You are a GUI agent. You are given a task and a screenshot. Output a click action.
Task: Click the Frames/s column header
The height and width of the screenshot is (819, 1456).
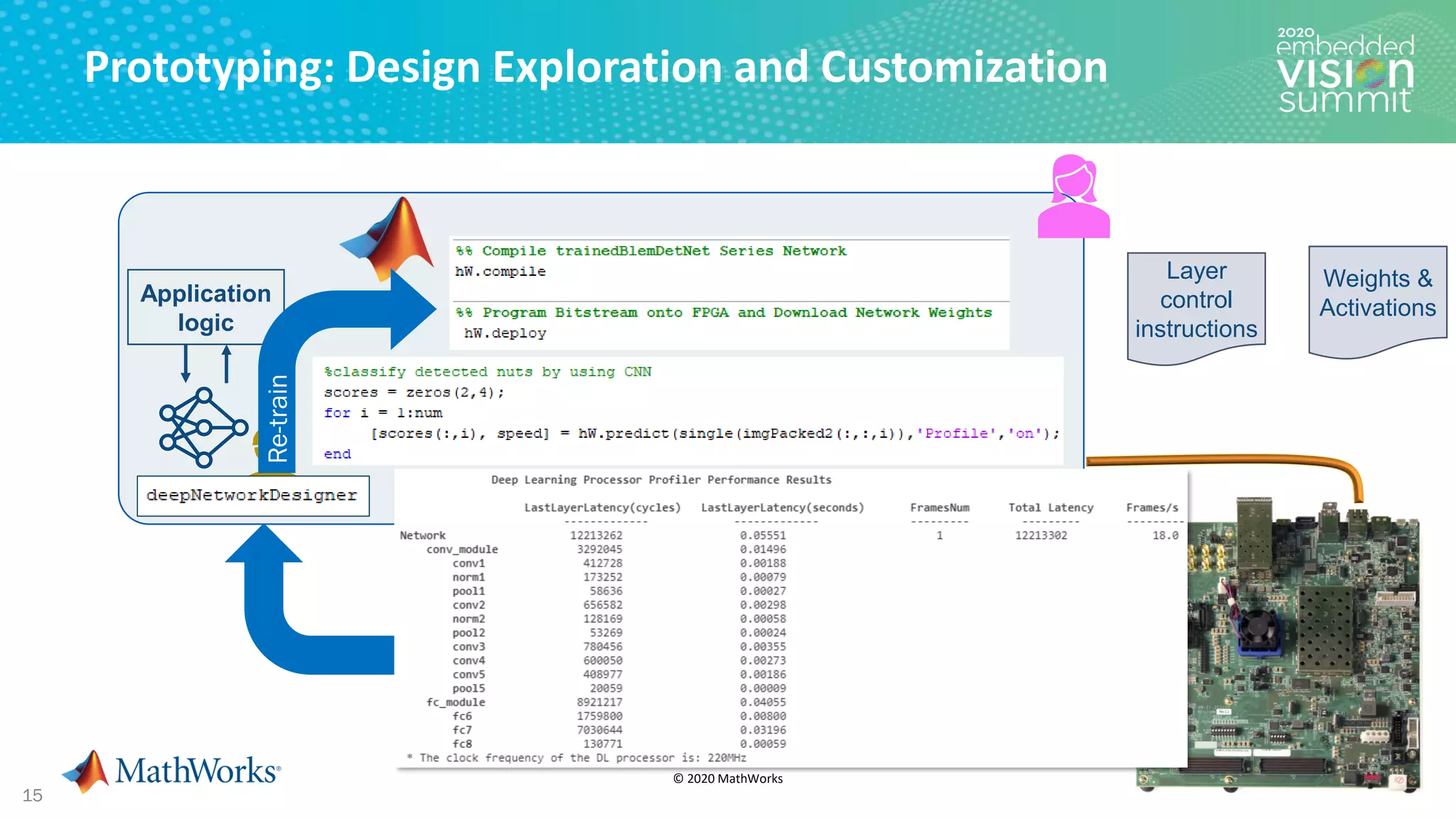pyautogui.click(x=1152, y=508)
